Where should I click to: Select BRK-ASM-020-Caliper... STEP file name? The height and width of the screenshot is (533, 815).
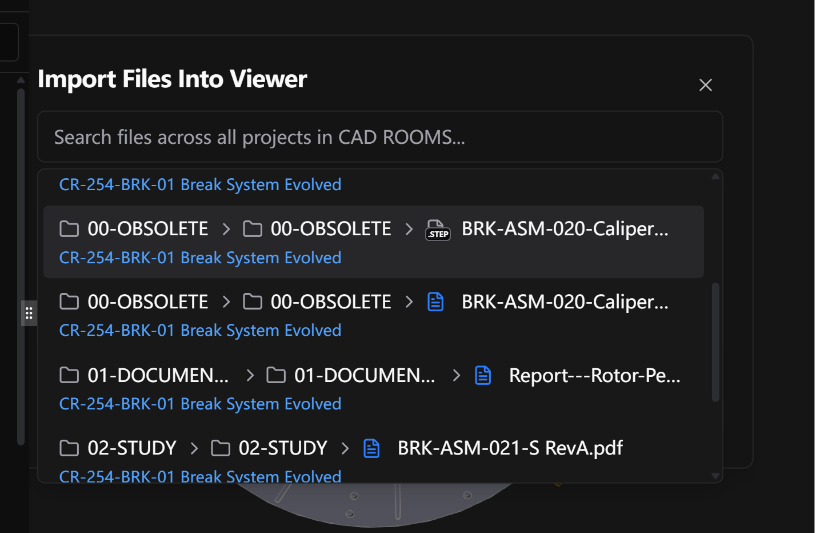click(565, 229)
